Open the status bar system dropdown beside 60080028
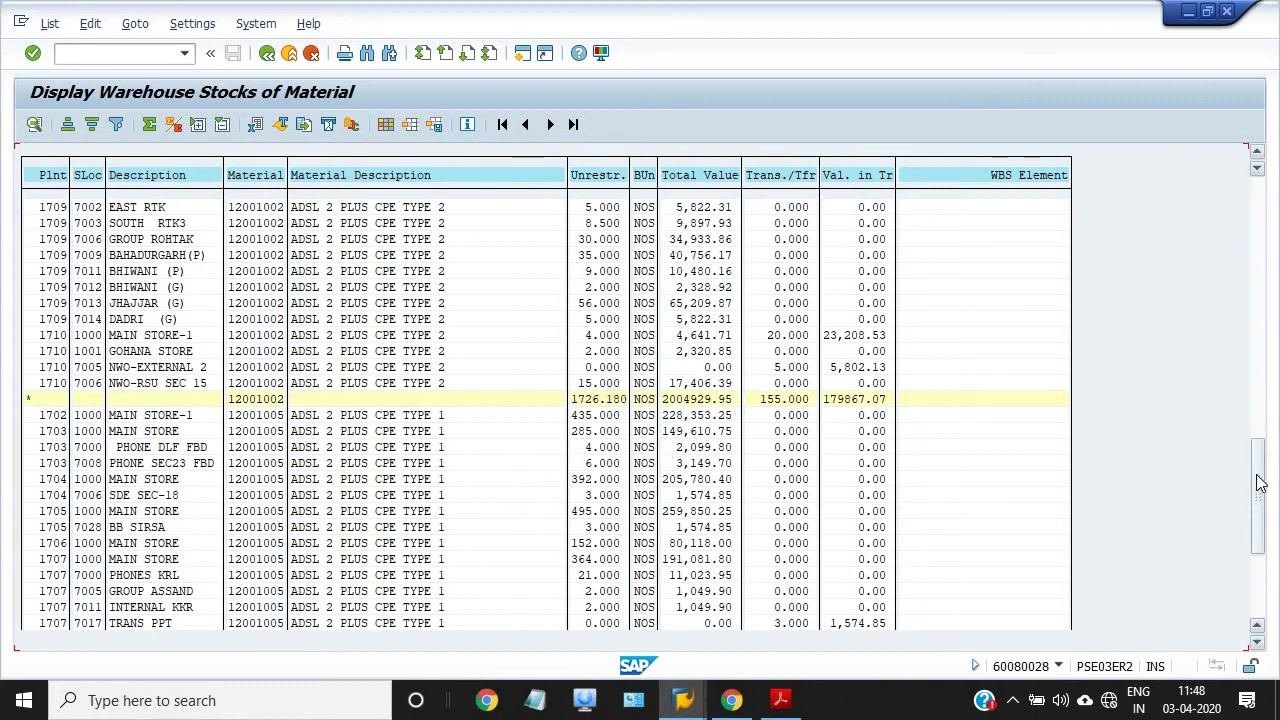This screenshot has height=720, width=1280. (x=1061, y=666)
